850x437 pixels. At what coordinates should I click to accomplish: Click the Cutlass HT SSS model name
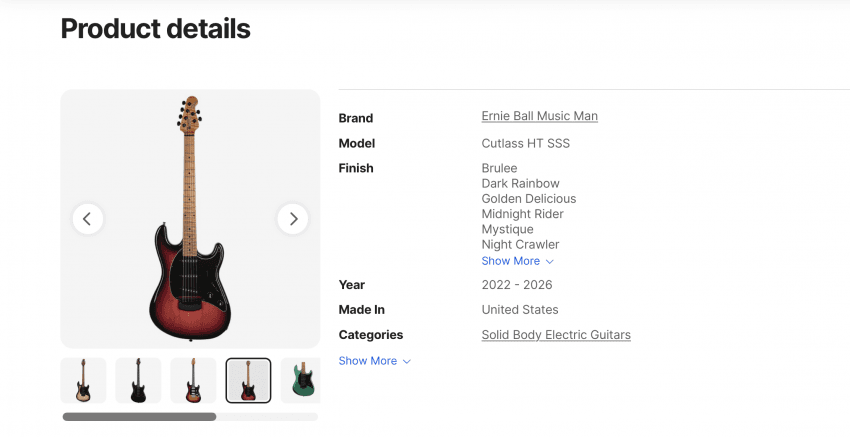coord(525,143)
